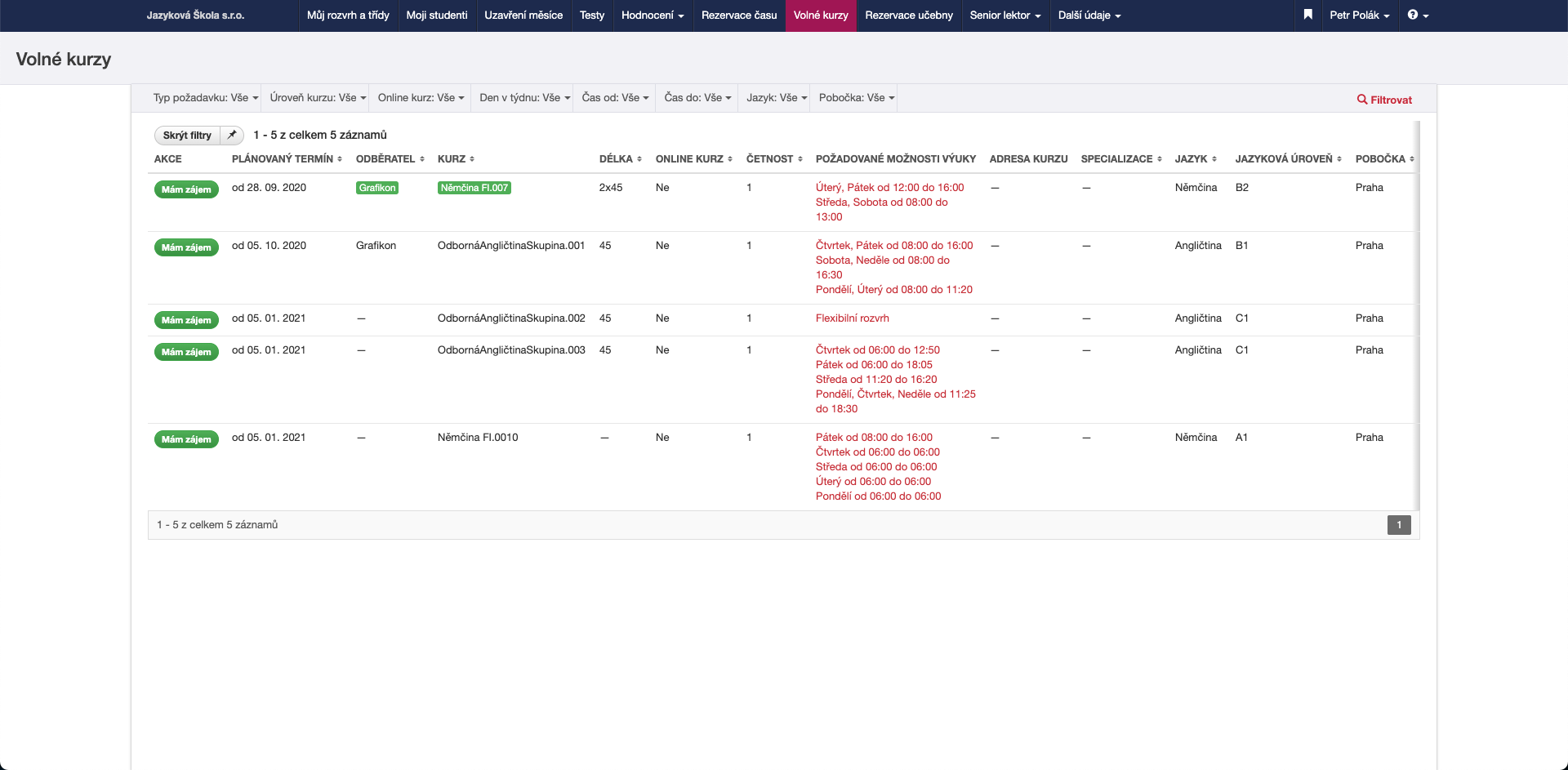
Task: Click Skrýt filtry button
Action: (x=187, y=135)
